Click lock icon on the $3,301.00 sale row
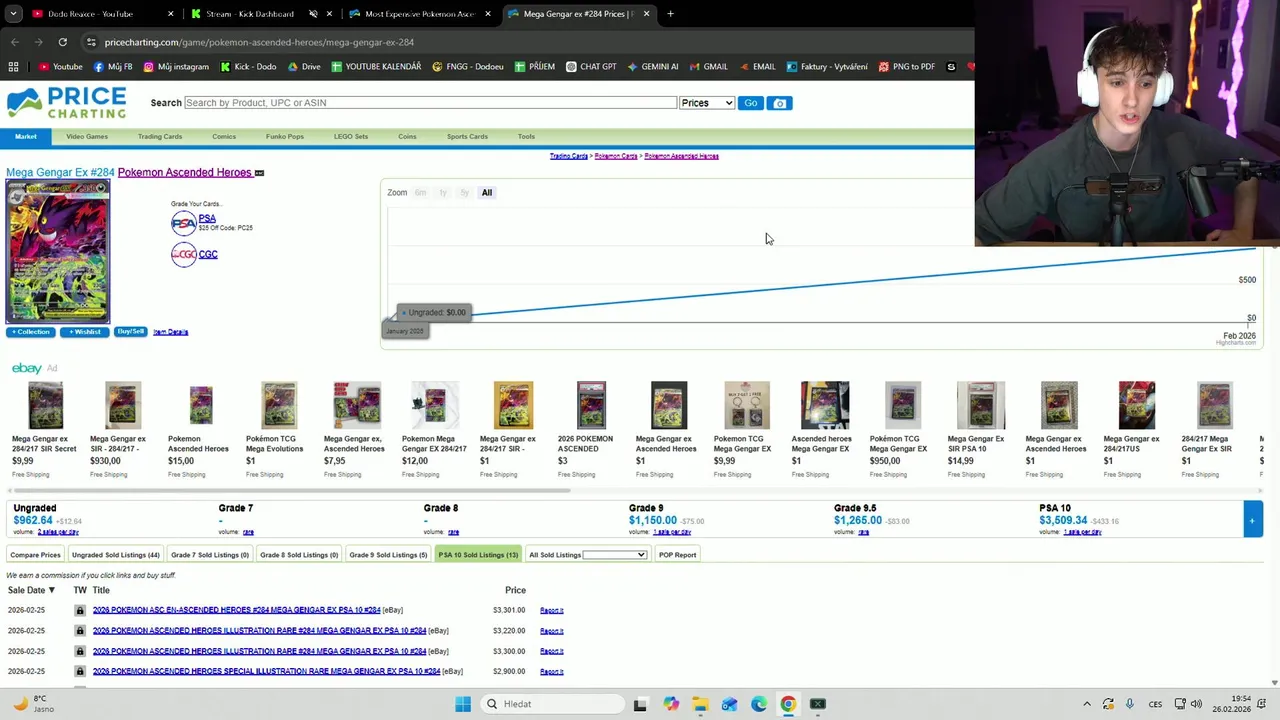This screenshot has width=1280, height=720. pyautogui.click(x=80, y=610)
